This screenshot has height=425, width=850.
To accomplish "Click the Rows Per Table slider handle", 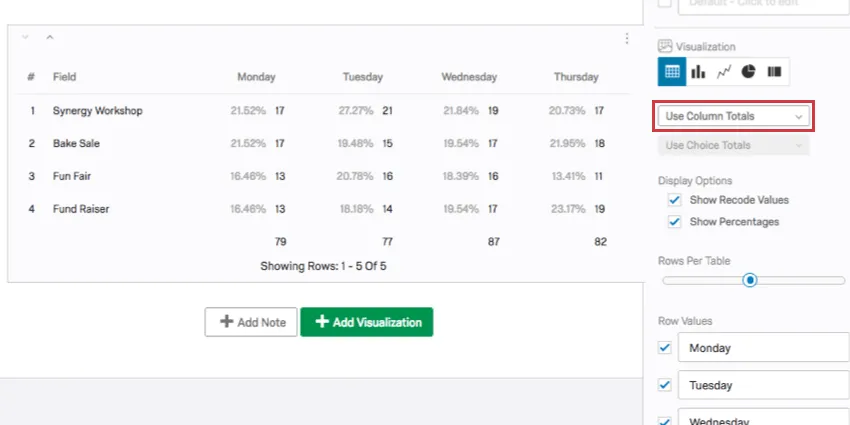I will [750, 281].
